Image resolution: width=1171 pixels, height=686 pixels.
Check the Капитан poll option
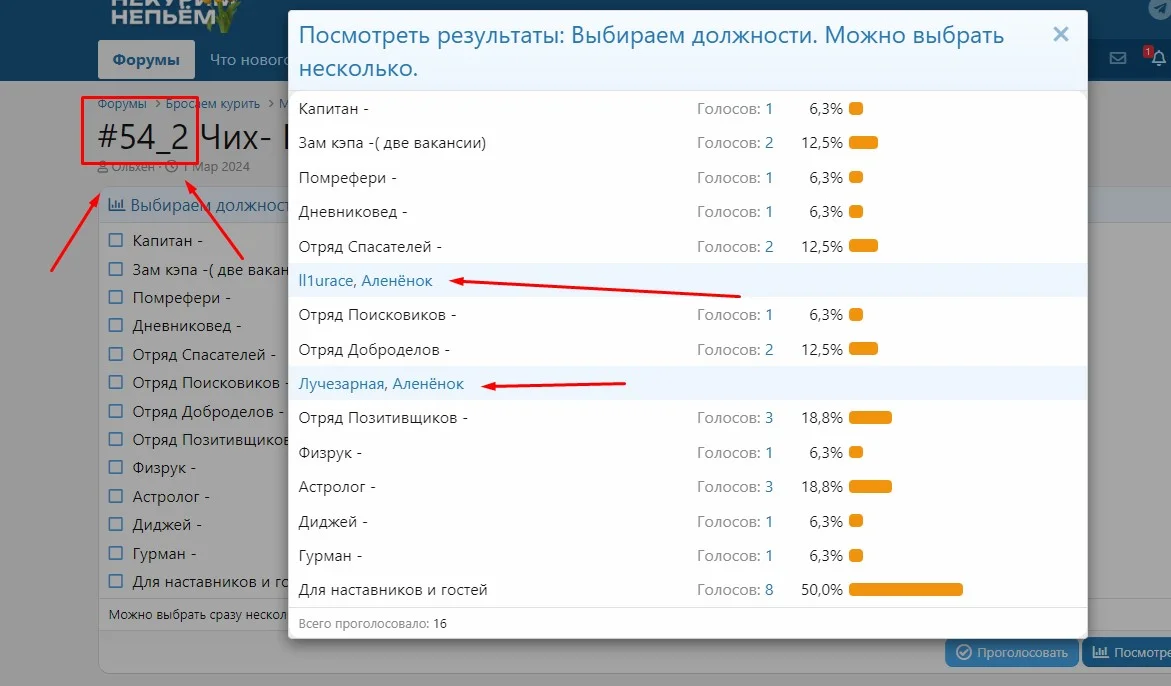[115, 240]
